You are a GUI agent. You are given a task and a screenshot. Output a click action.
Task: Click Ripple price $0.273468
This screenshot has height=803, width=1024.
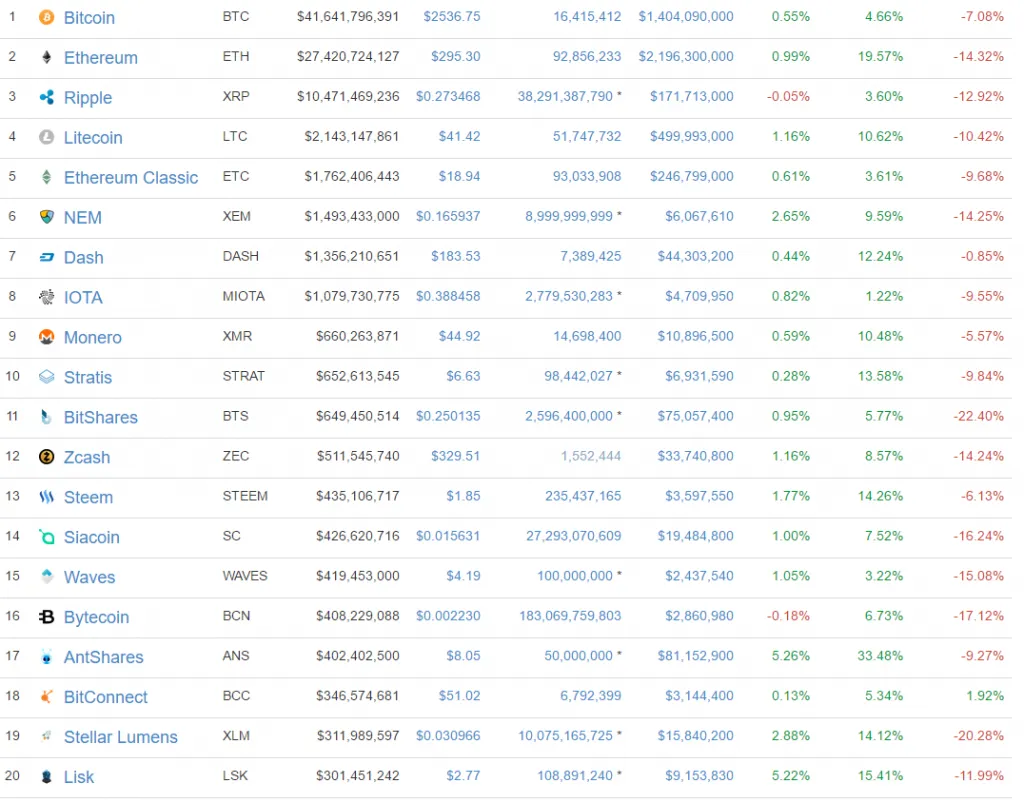click(x=448, y=97)
